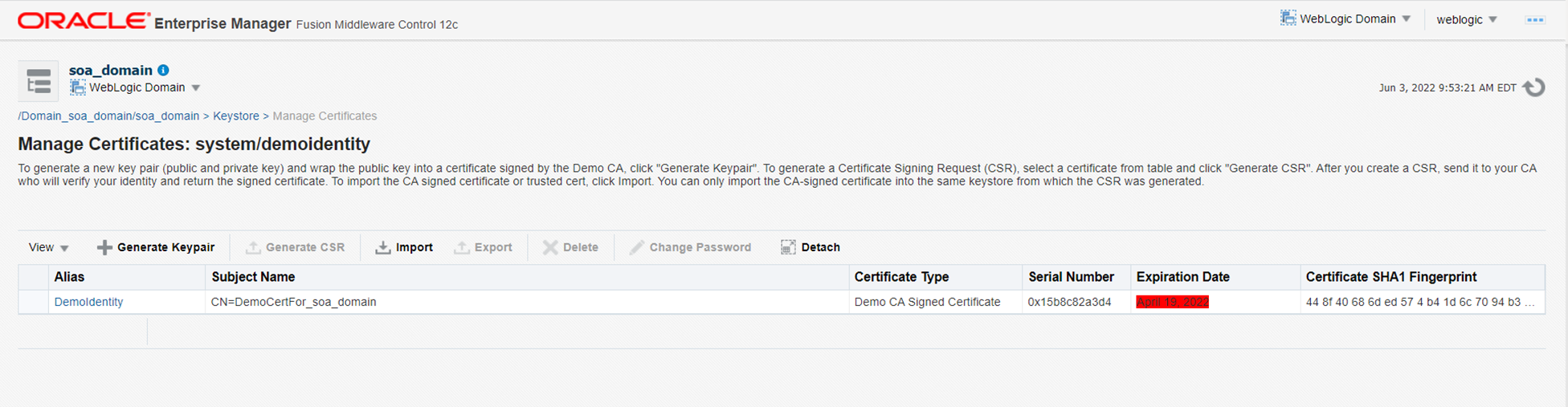Click Change Password toolbar button

[690, 247]
